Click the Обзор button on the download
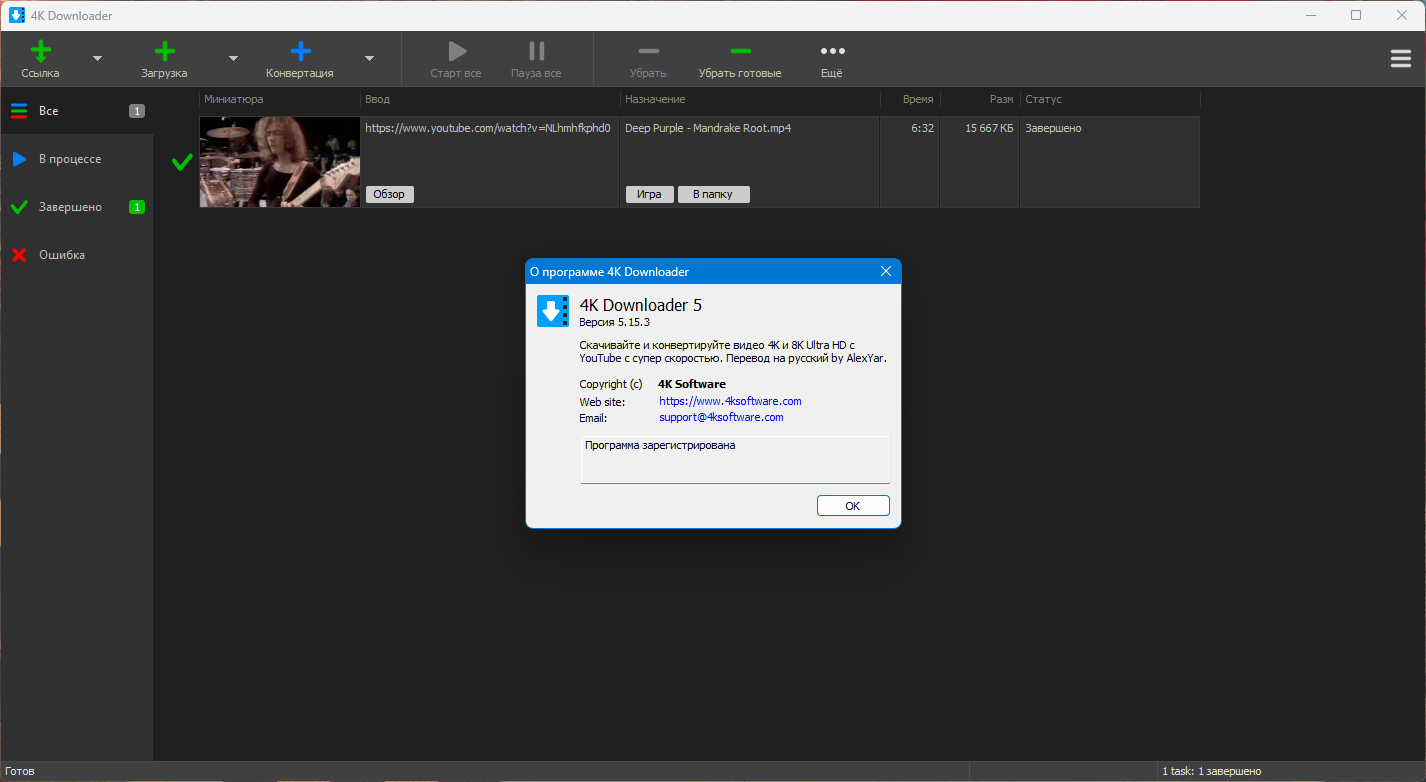The image size is (1426, 782). point(389,194)
